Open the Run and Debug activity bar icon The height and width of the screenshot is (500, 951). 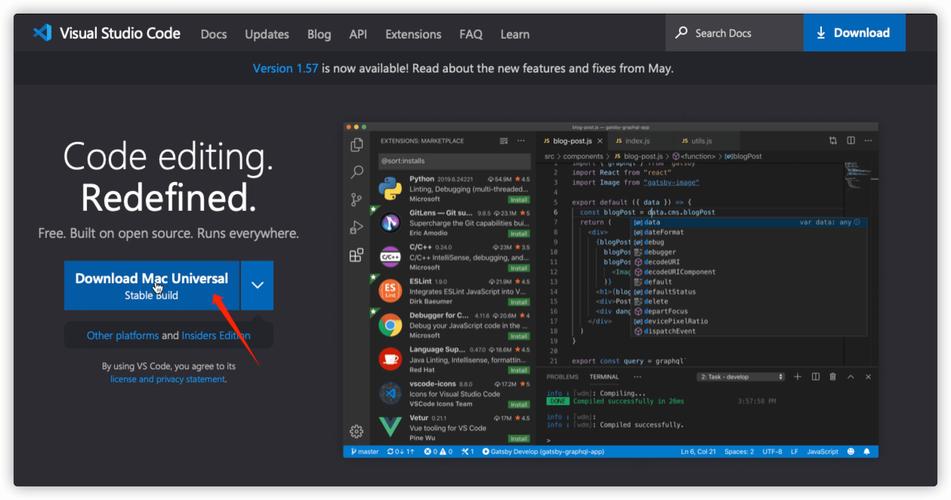(x=357, y=227)
